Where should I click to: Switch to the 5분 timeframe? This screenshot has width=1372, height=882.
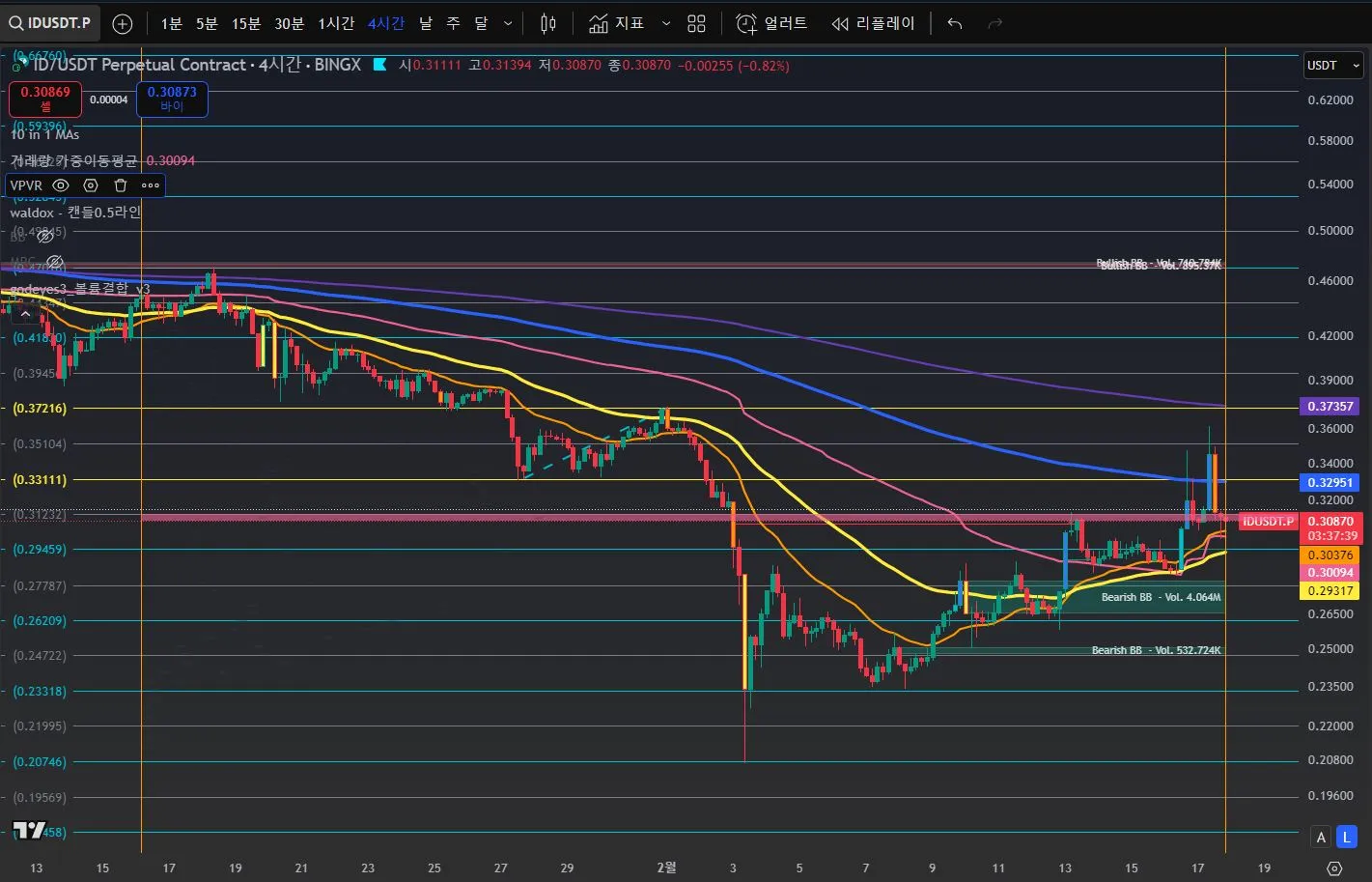207,23
